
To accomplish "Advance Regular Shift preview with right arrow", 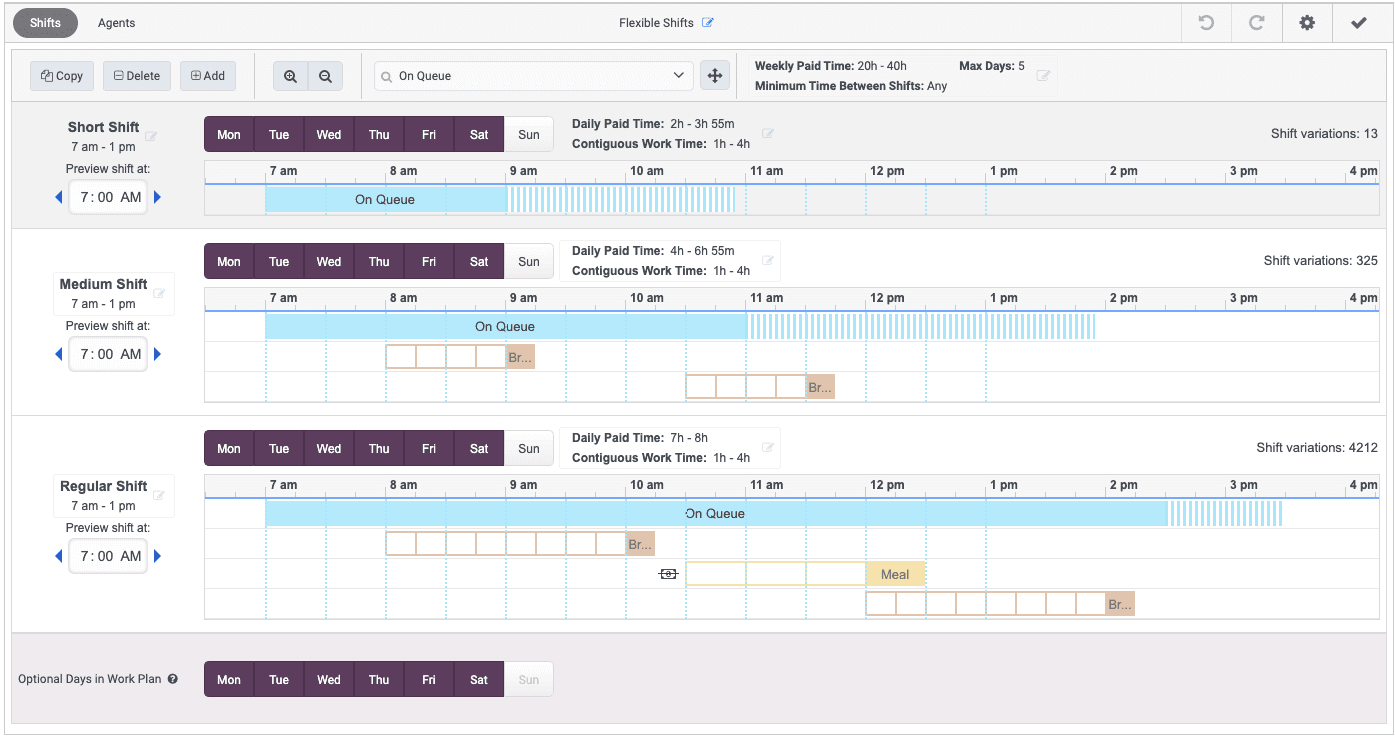I will [157, 555].
